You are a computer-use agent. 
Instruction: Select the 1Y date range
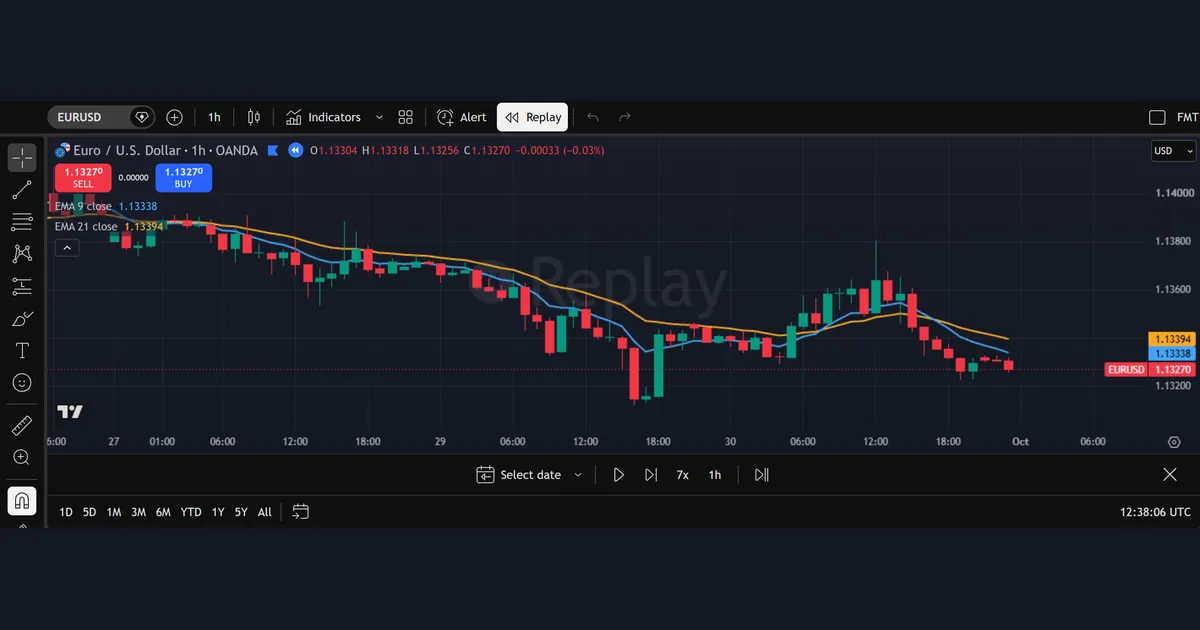click(x=218, y=512)
